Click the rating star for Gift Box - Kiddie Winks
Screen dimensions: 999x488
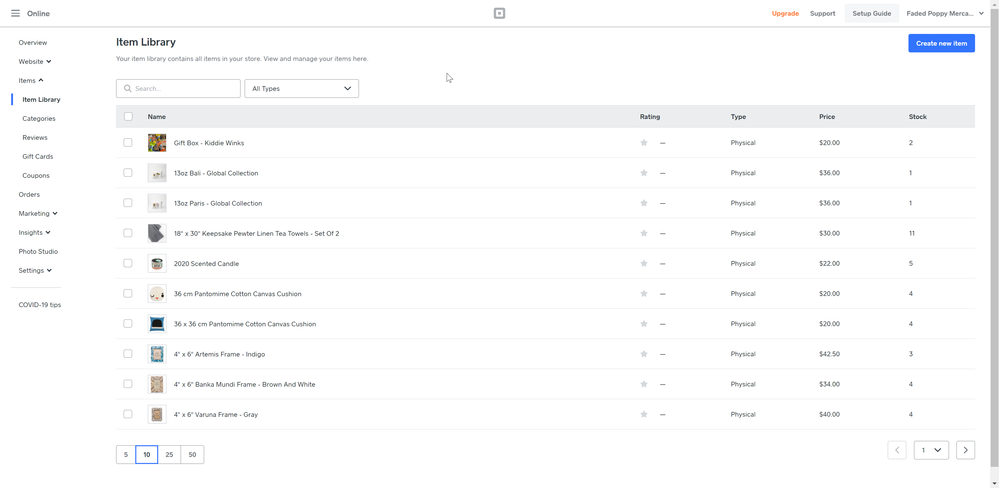[644, 143]
